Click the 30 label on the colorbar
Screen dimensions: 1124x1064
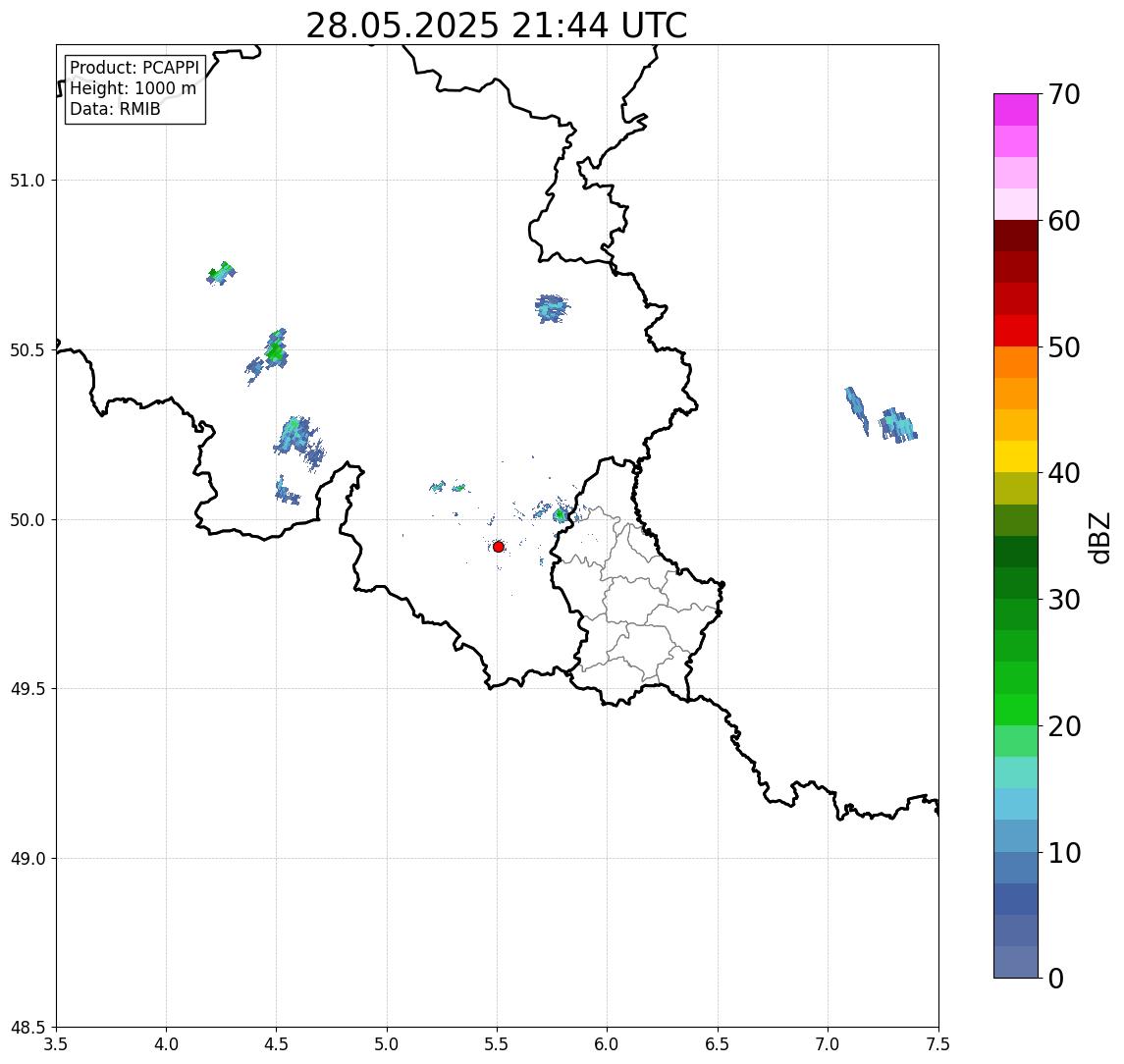(1063, 600)
